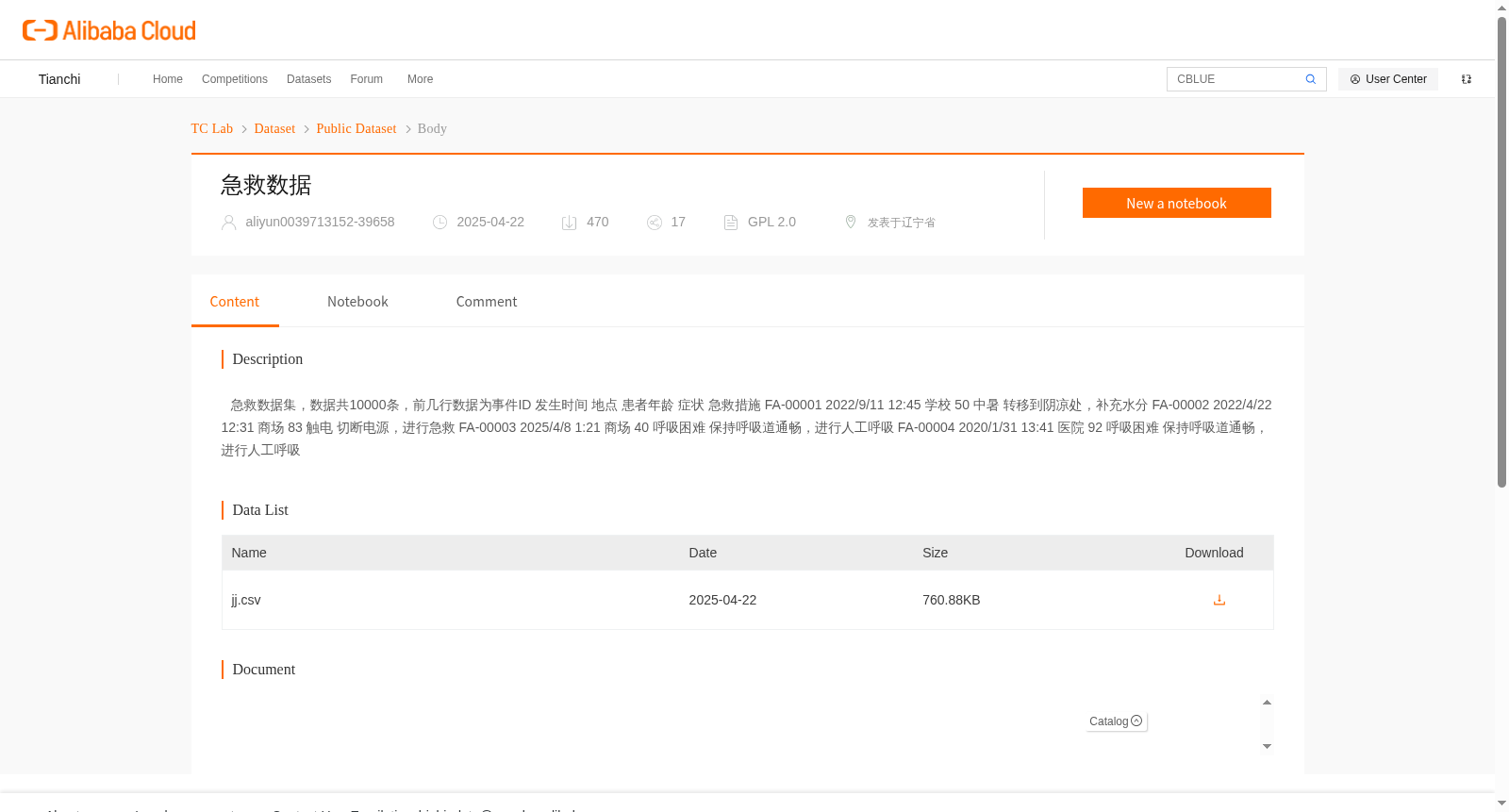Open the More navigation dropdown
Image resolution: width=1509 pixels, height=812 pixels.
pos(420,79)
